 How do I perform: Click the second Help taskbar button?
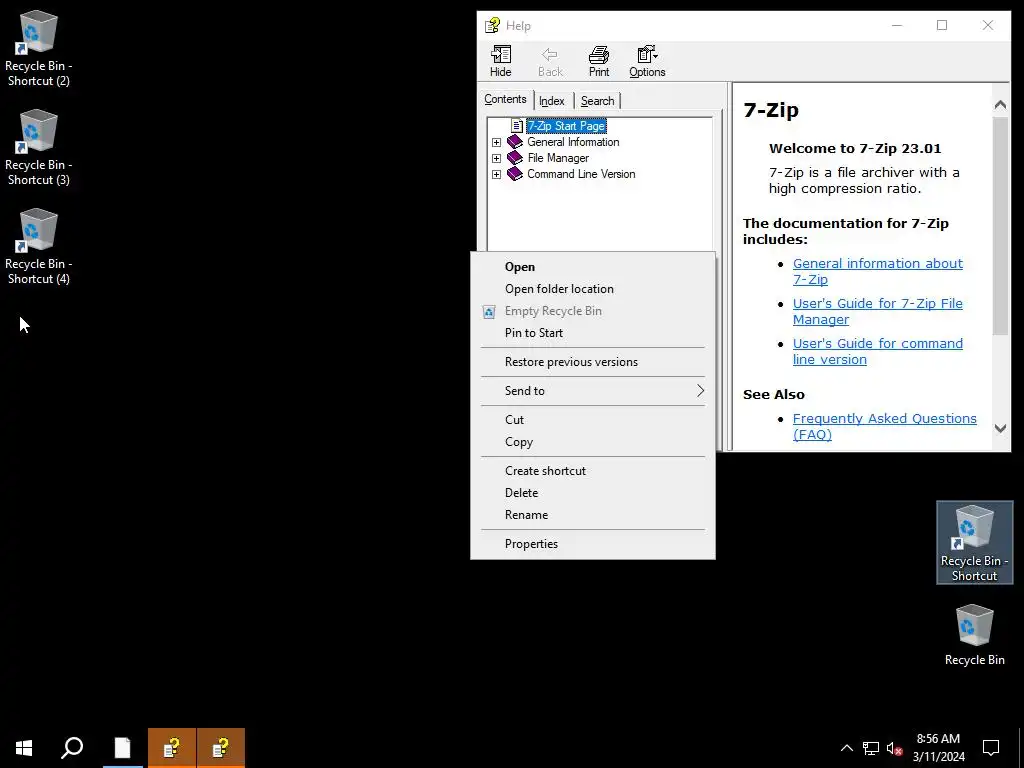pyautogui.click(x=221, y=748)
